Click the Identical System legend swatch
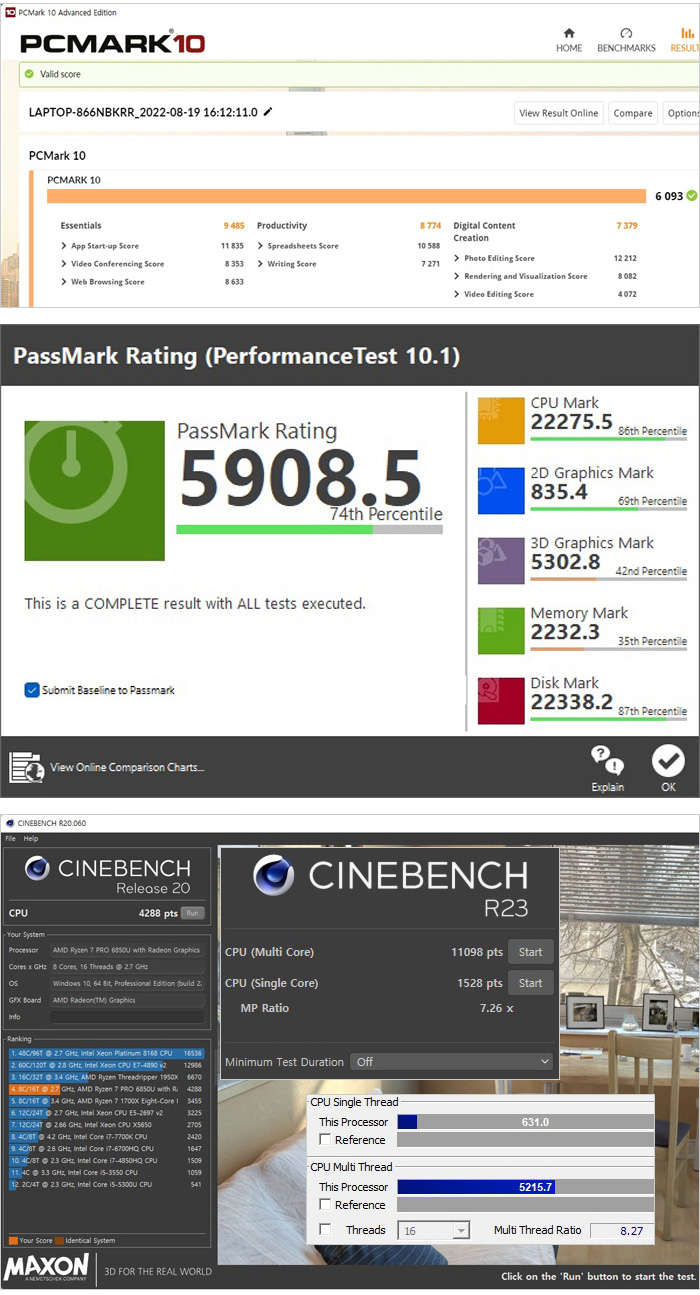700x1295 pixels. pos(59,1240)
